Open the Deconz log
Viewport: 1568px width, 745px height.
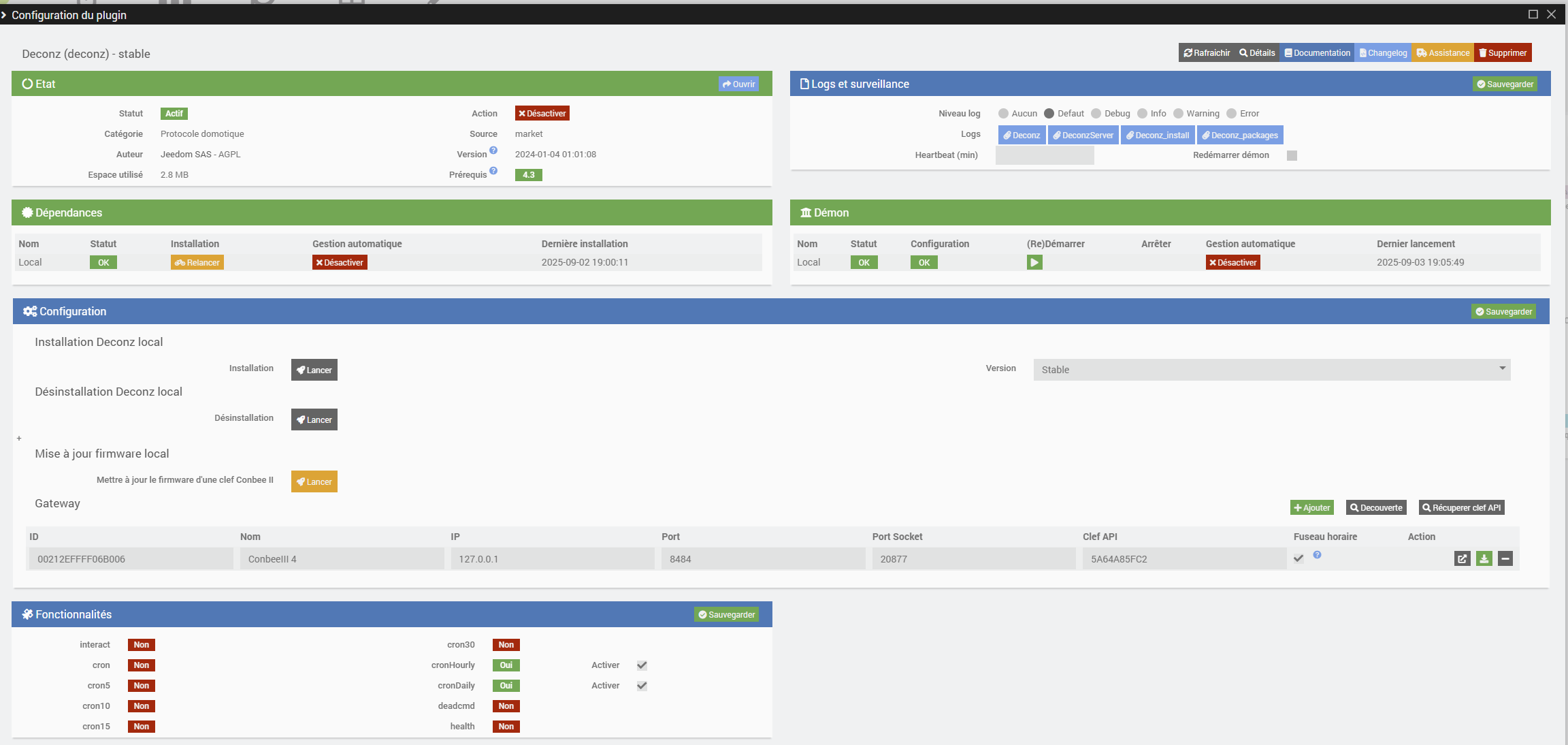pyautogui.click(x=1022, y=135)
